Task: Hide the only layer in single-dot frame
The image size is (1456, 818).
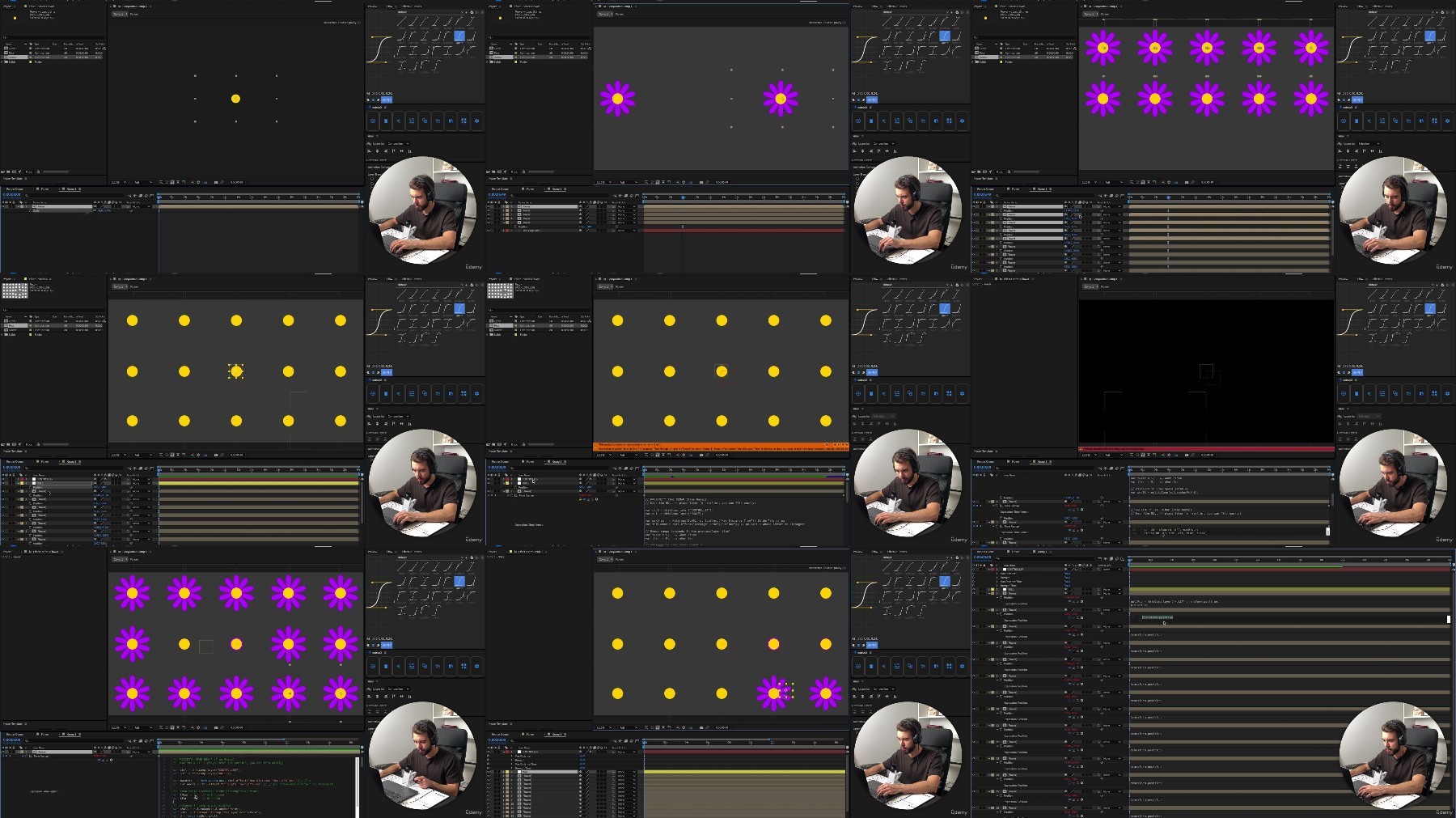Action: tap(3, 207)
